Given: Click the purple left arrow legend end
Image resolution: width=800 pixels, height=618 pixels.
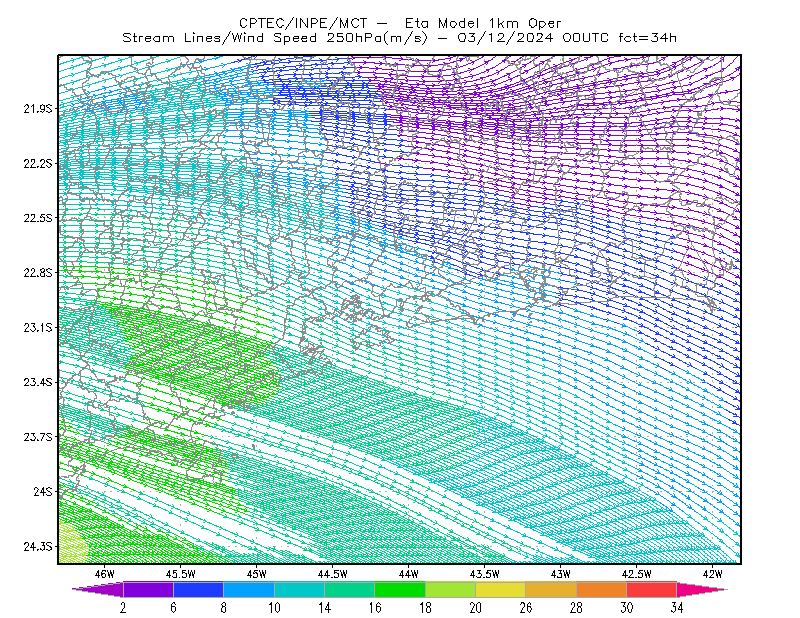Looking at the screenshot, I should tap(98, 589).
